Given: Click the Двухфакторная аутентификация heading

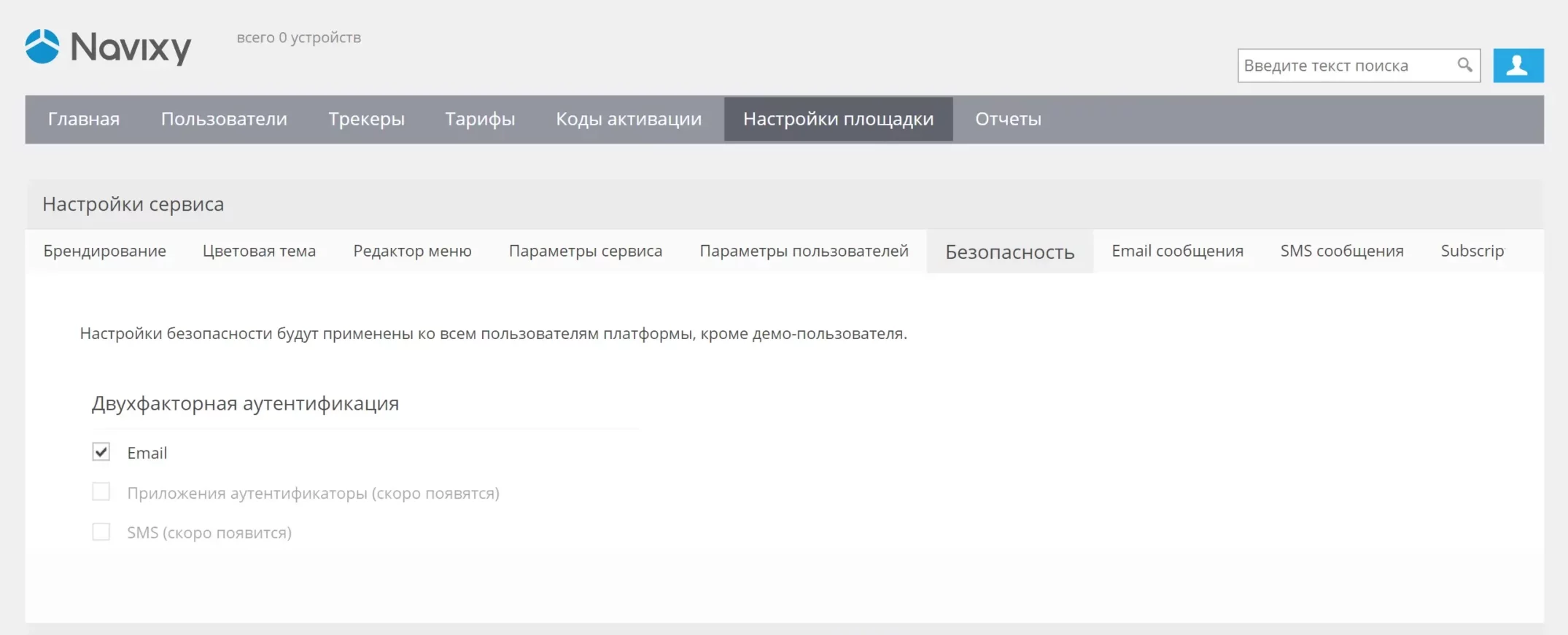Looking at the screenshot, I should pos(245,403).
